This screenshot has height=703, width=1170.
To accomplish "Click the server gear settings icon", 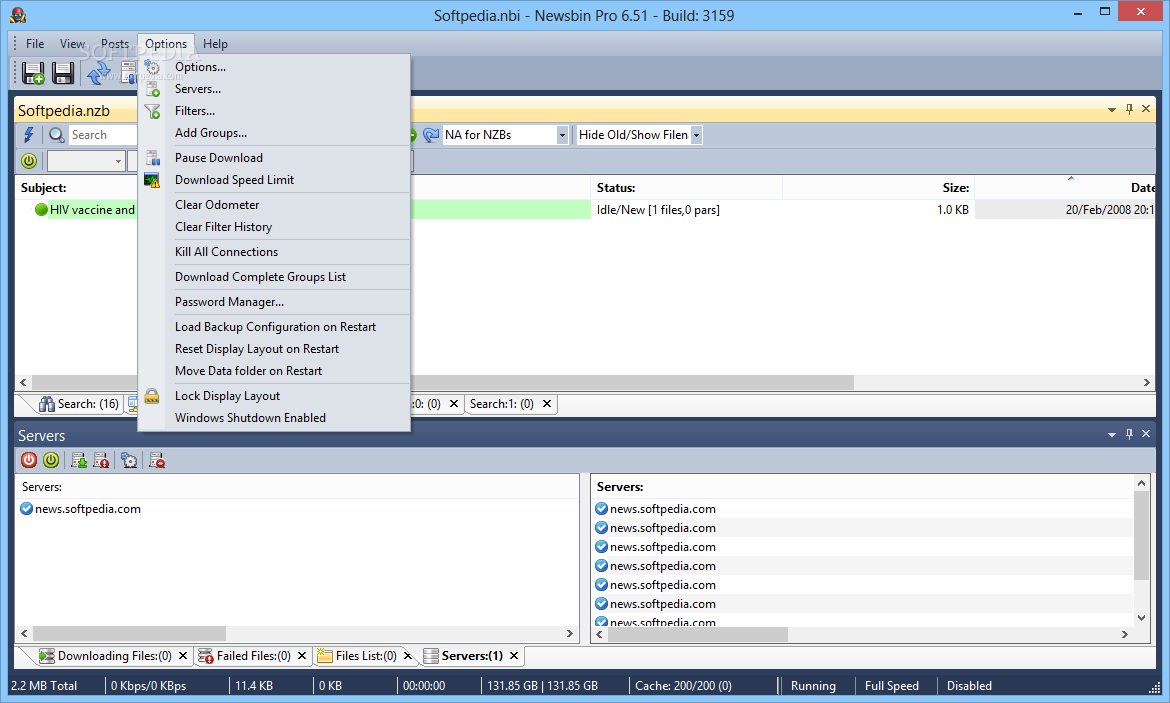I will (x=129, y=460).
